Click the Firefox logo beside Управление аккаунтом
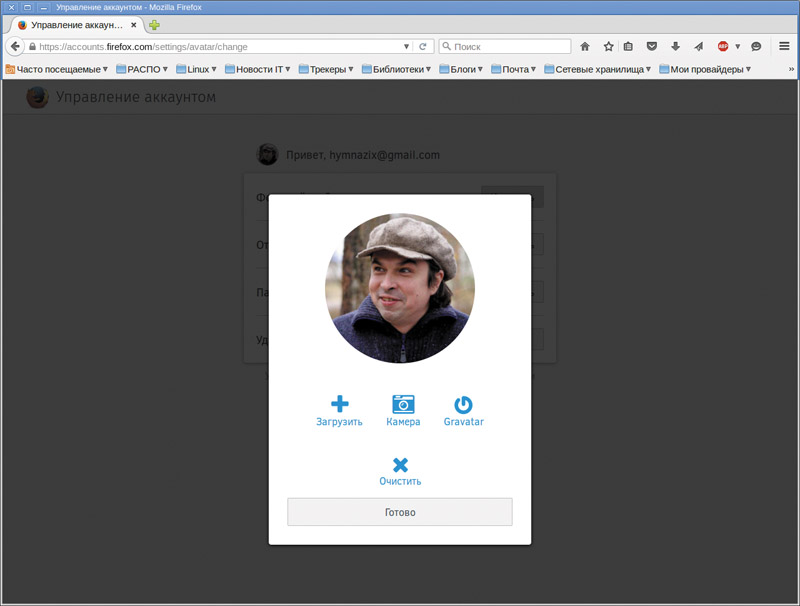Image resolution: width=800 pixels, height=606 pixels. pos(37,97)
